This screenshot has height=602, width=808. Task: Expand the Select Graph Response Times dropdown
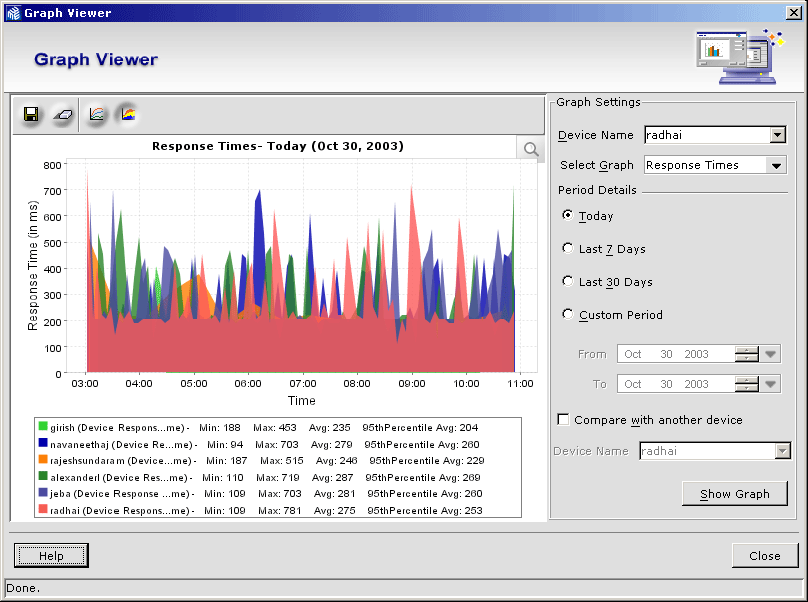pos(776,166)
